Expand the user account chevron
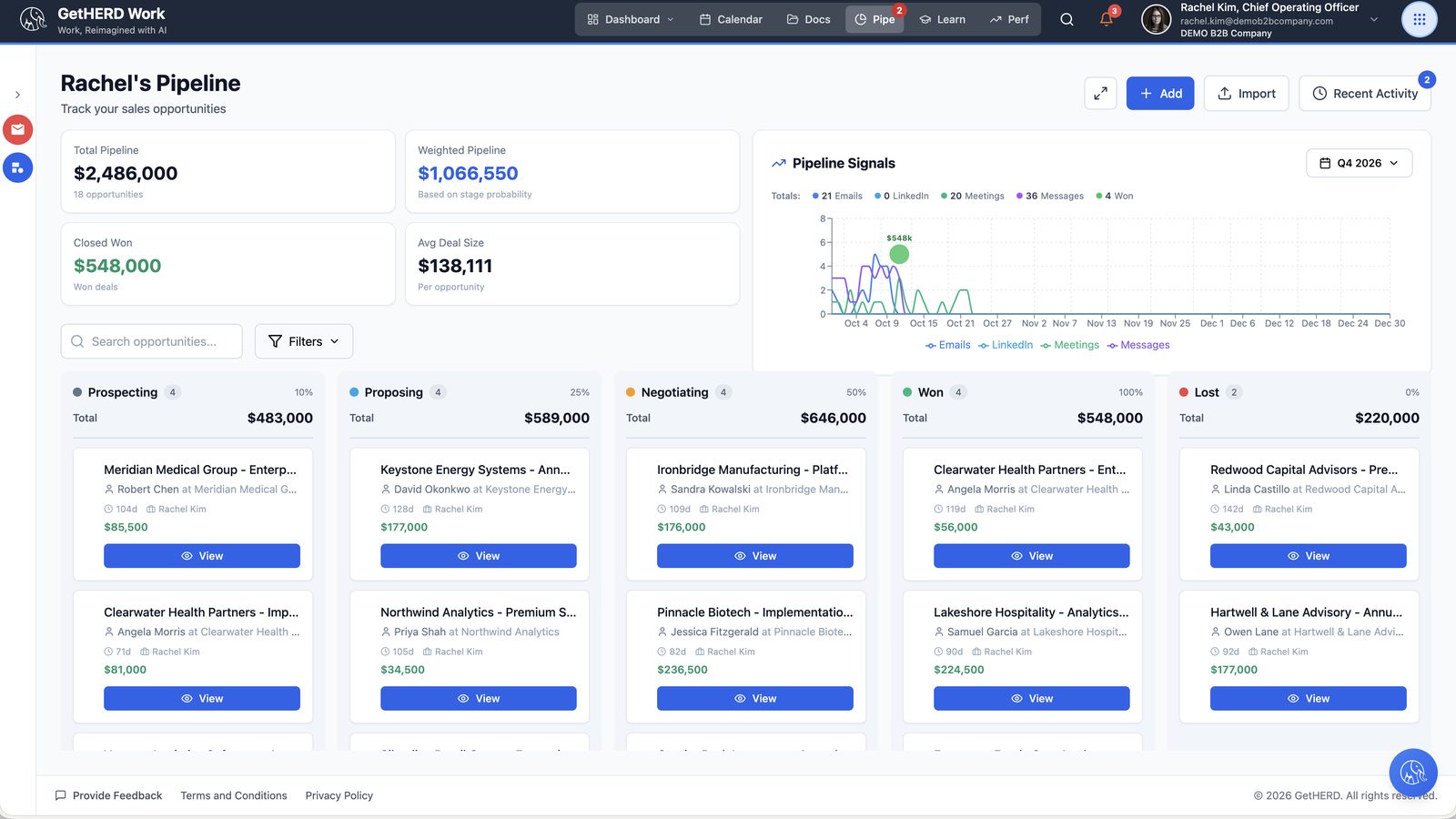The image size is (1456, 819). pyautogui.click(x=1374, y=19)
